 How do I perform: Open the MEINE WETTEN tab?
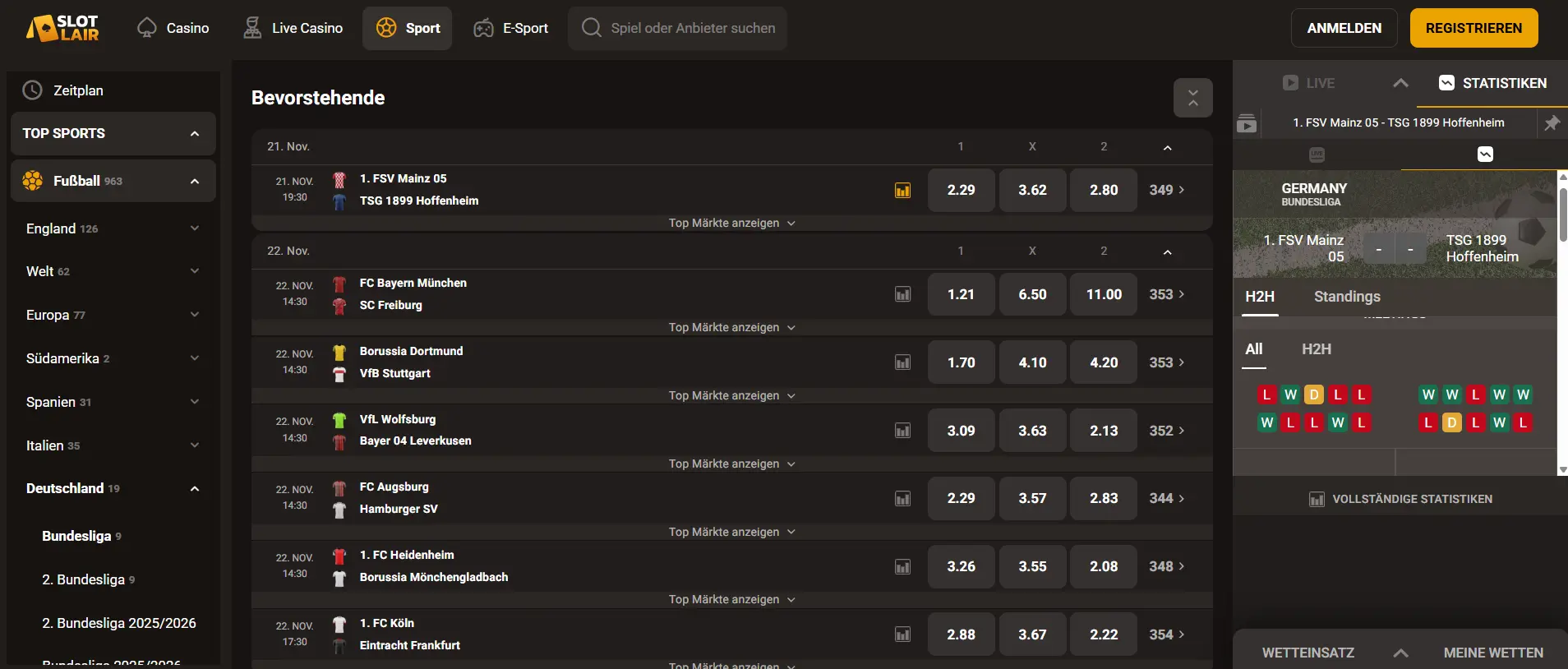click(1493, 653)
